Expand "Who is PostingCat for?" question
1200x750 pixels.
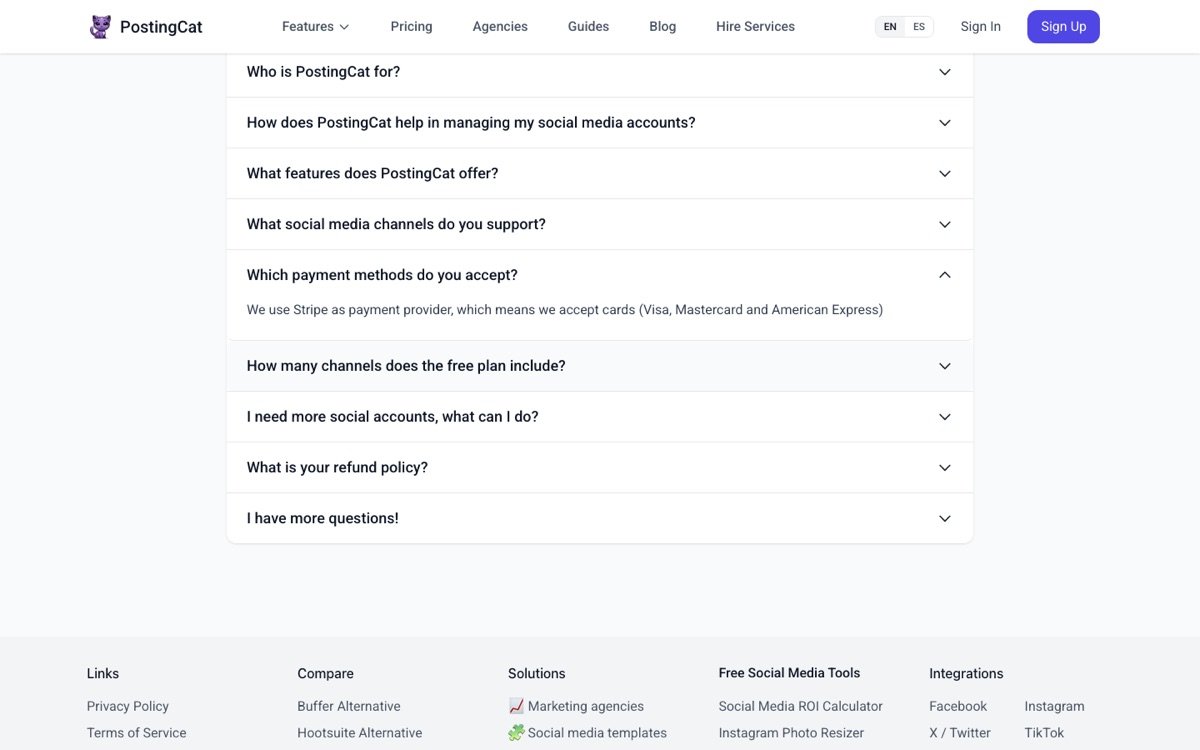[x=600, y=72]
